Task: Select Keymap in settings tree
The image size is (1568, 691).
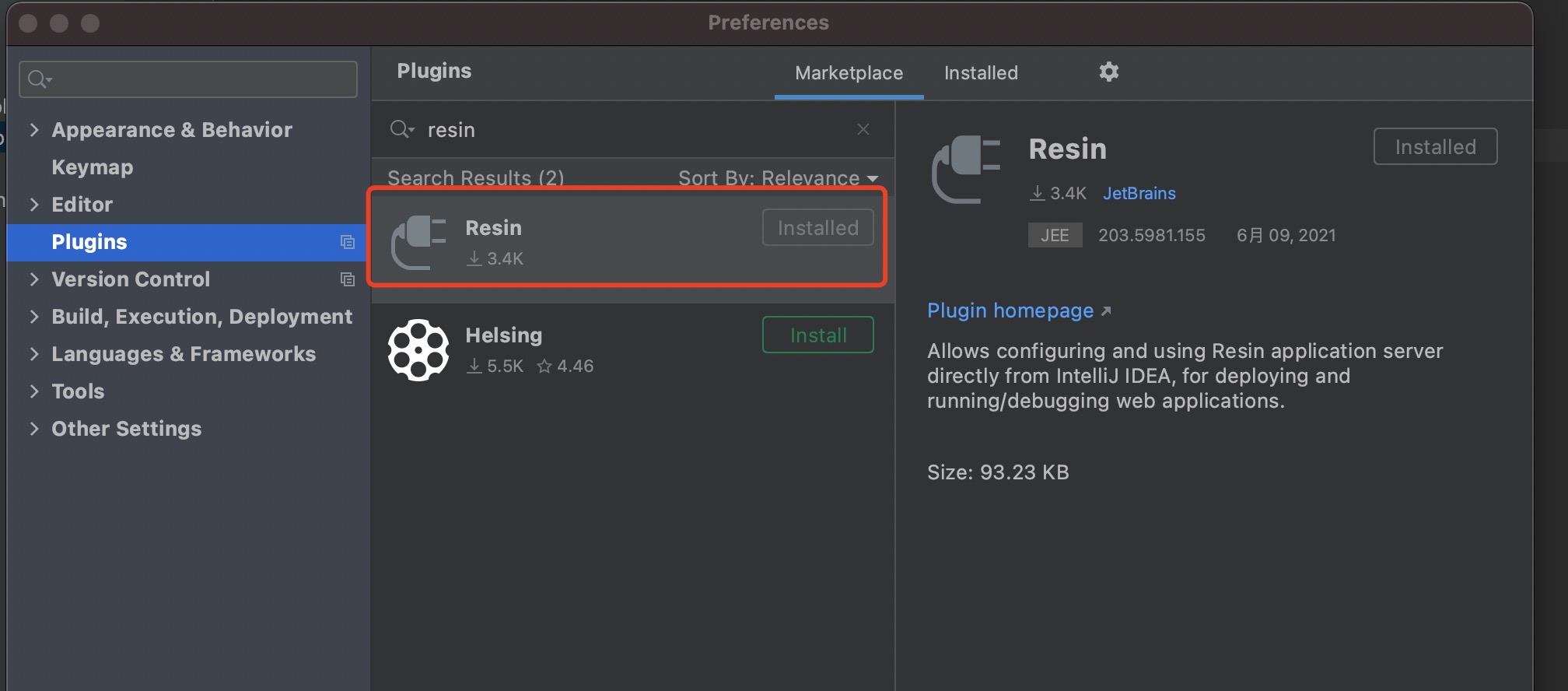Action: (92, 167)
